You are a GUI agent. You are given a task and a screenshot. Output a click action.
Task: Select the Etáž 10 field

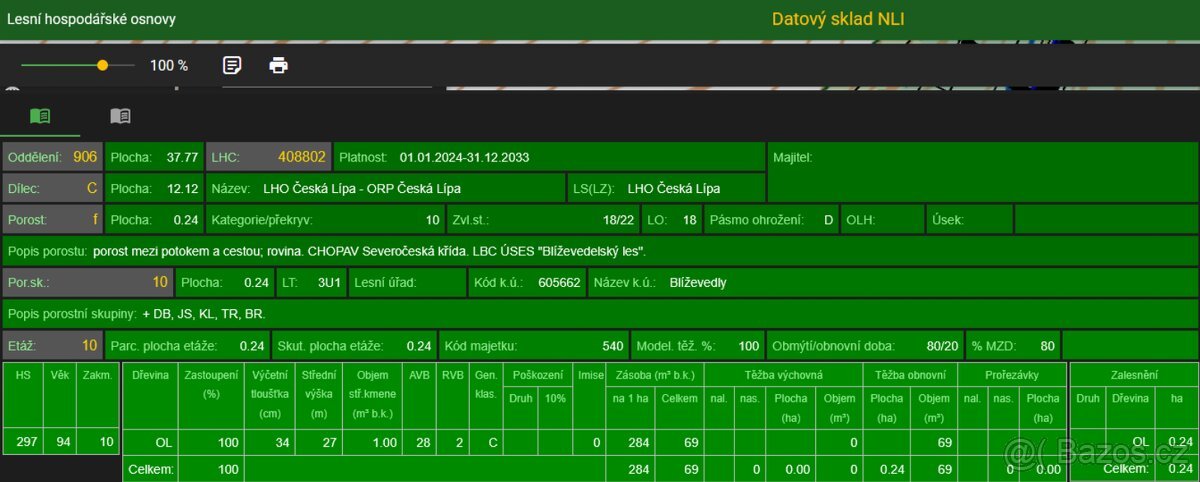(x=52, y=345)
